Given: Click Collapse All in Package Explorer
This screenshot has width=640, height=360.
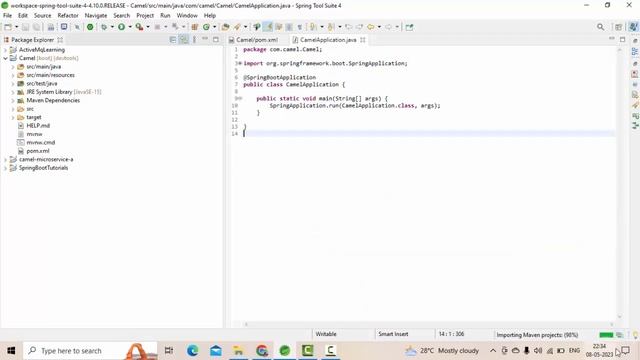Looking at the screenshot, I should click(173, 40).
